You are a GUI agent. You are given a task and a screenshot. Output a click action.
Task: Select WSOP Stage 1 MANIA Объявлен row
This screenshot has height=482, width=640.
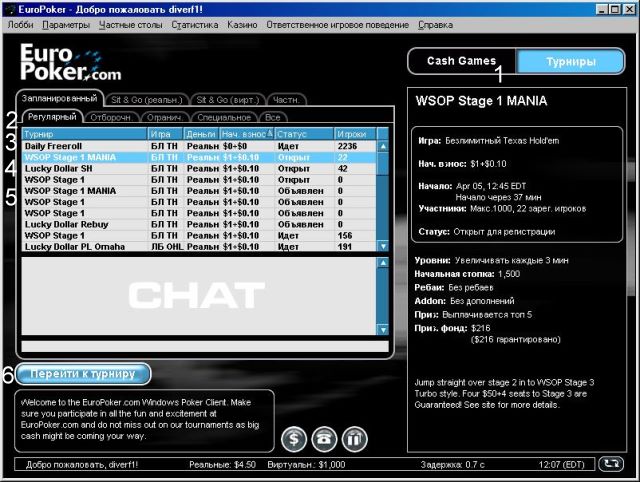pos(199,191)
